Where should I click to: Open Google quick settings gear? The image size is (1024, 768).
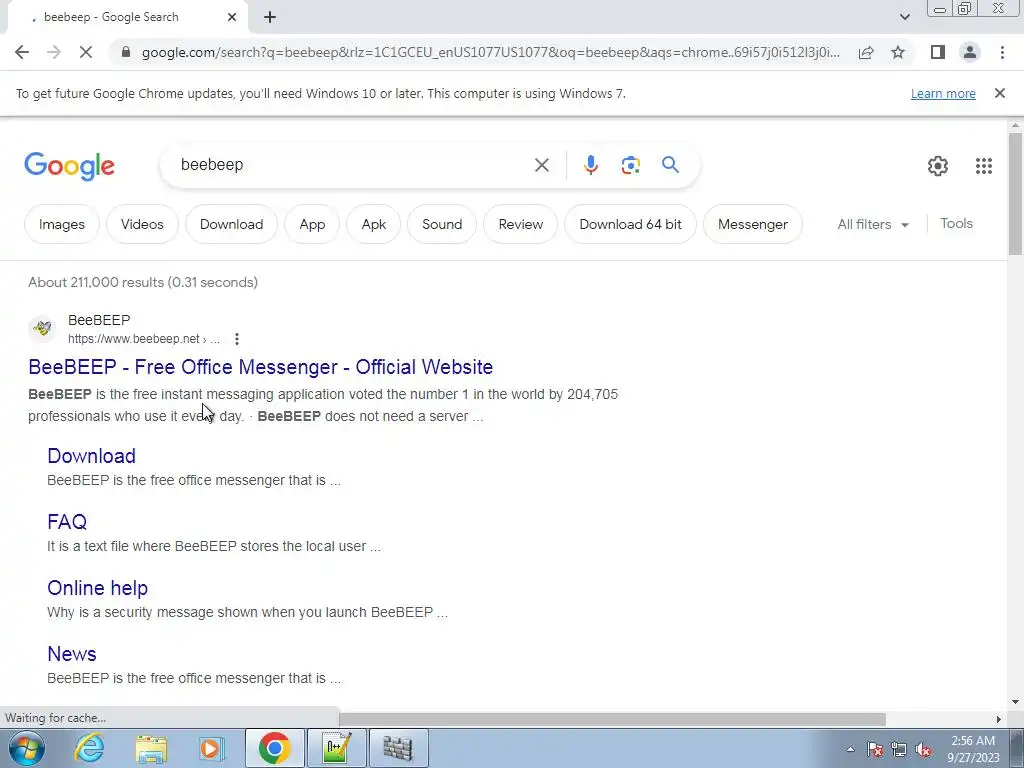938,166
